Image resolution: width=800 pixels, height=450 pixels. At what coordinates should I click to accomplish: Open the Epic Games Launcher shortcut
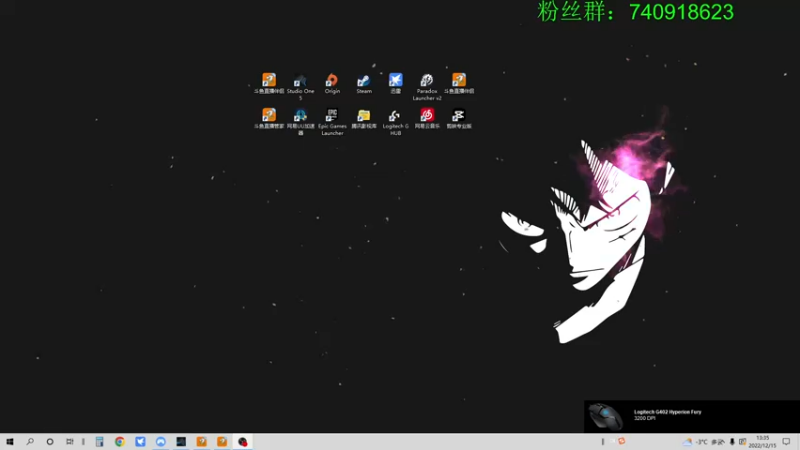tap(332, 121)
